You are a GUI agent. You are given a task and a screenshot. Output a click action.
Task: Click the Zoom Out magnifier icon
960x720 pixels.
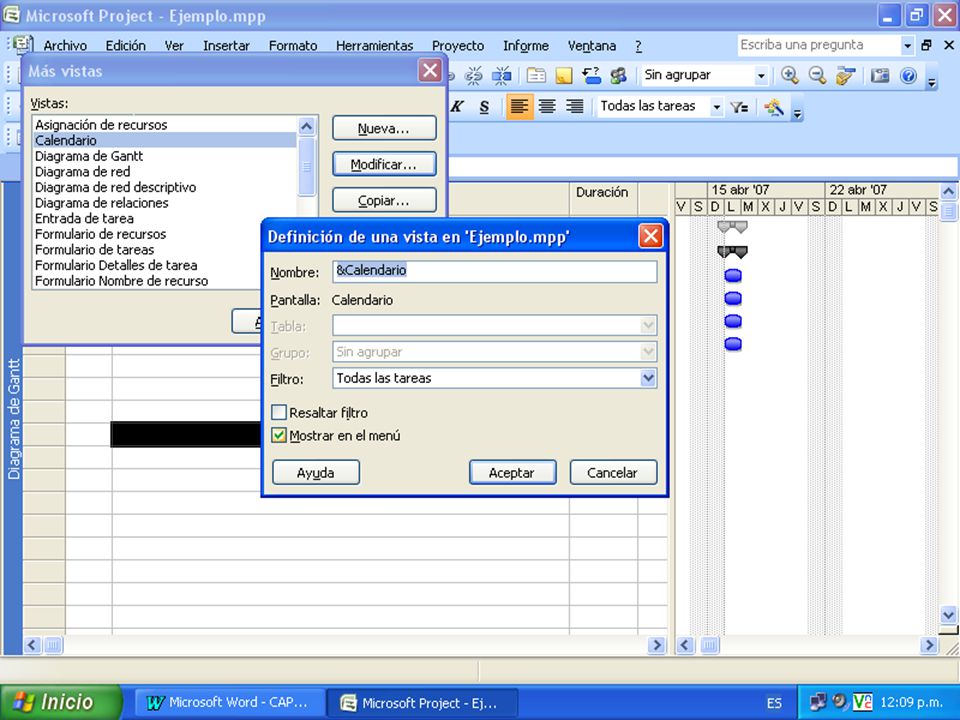[x=817, y=75]
